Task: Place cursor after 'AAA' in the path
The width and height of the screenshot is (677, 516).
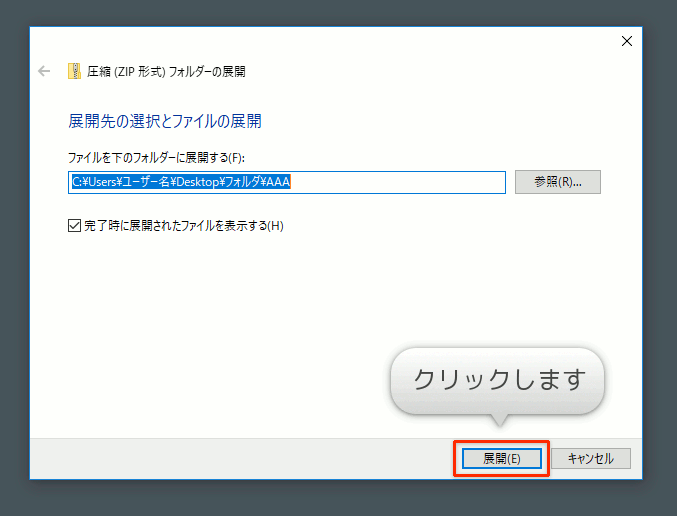Action: 291,182
